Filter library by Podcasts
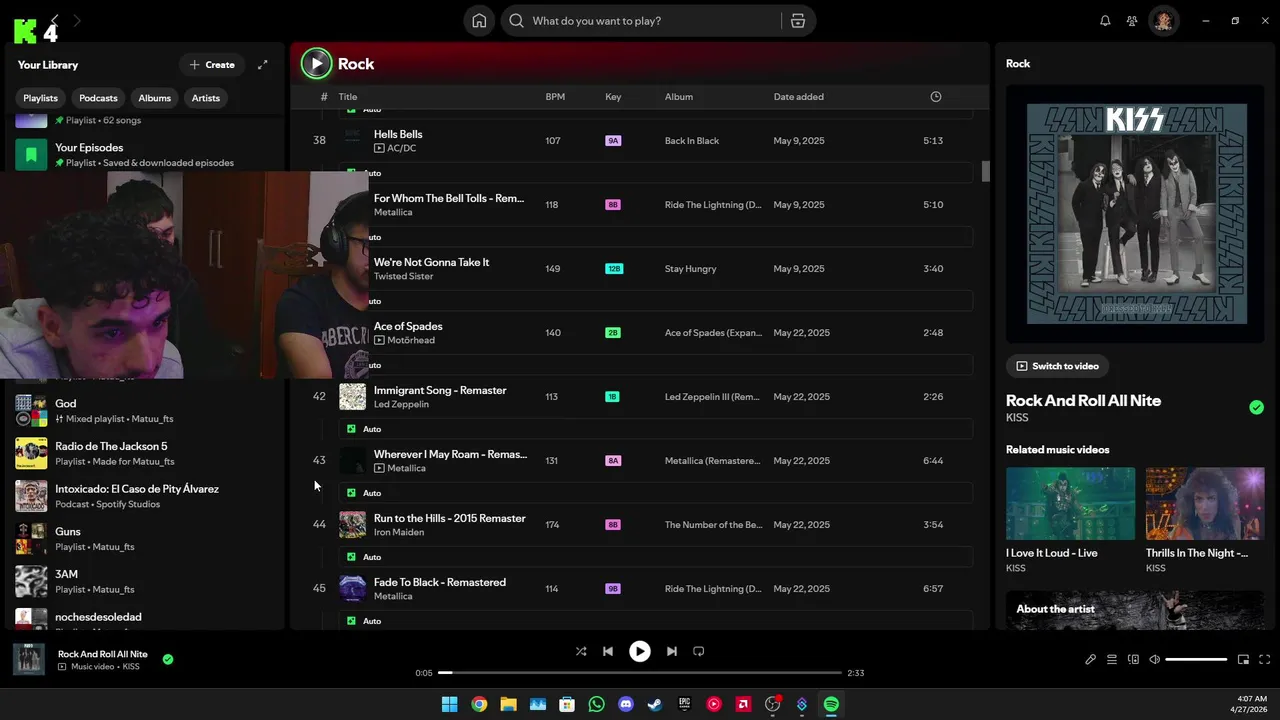 pos(98,98)
